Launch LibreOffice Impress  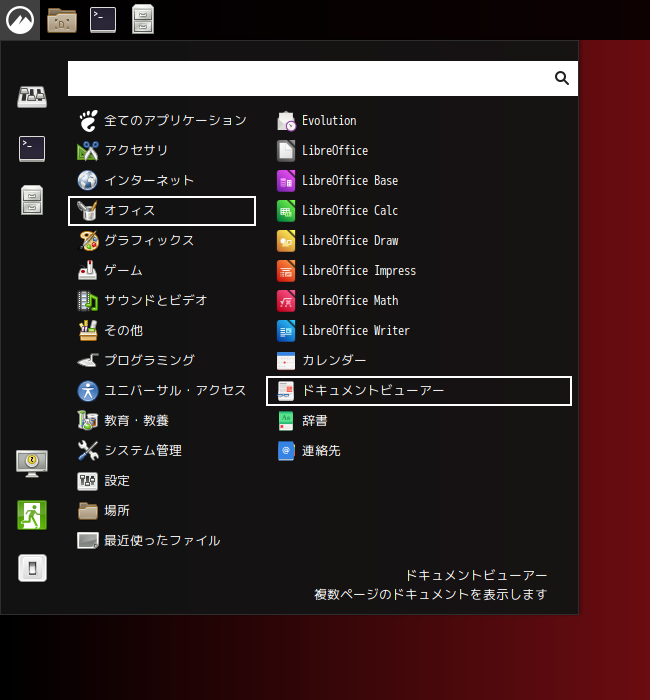coord(419,271)
